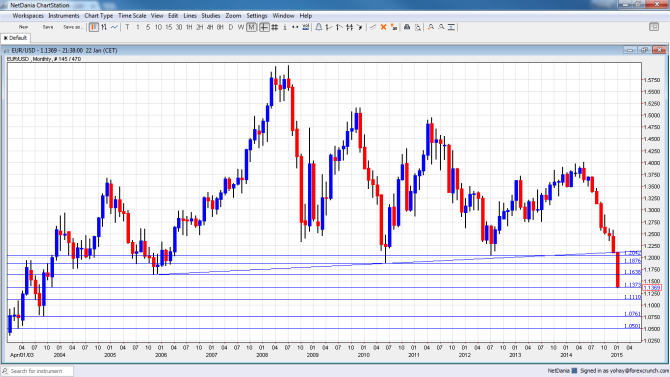
Task: Restore the EUR/USD chart inner window
Action: point(645,50)
